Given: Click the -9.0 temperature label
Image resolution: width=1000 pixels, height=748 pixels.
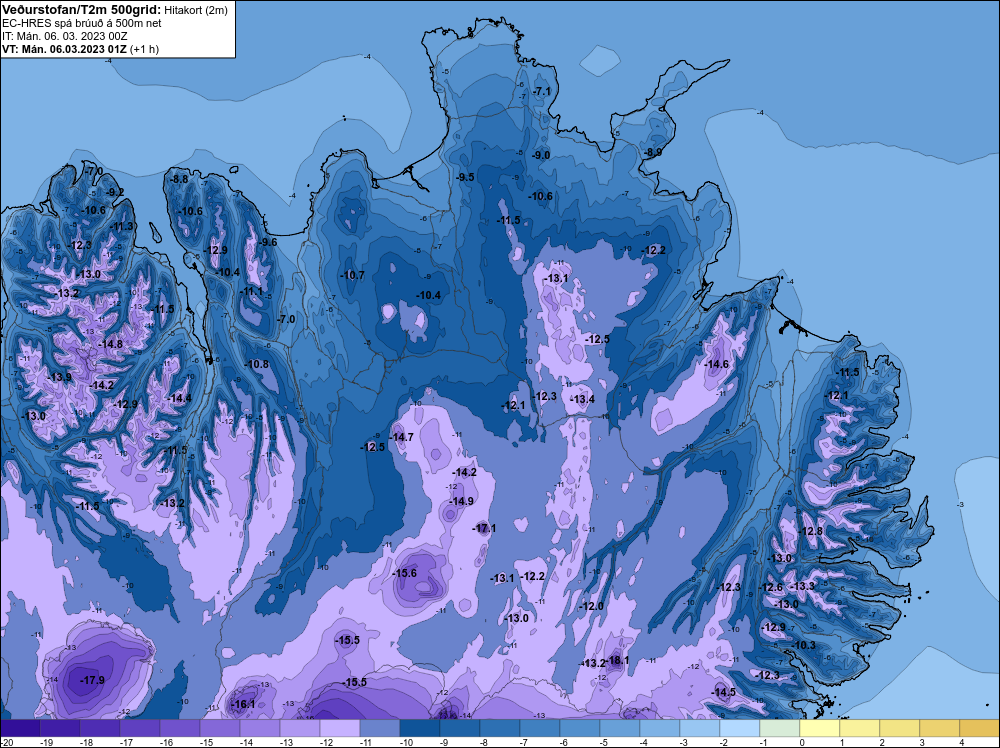Looking at the screenshot, I should 541,155.
